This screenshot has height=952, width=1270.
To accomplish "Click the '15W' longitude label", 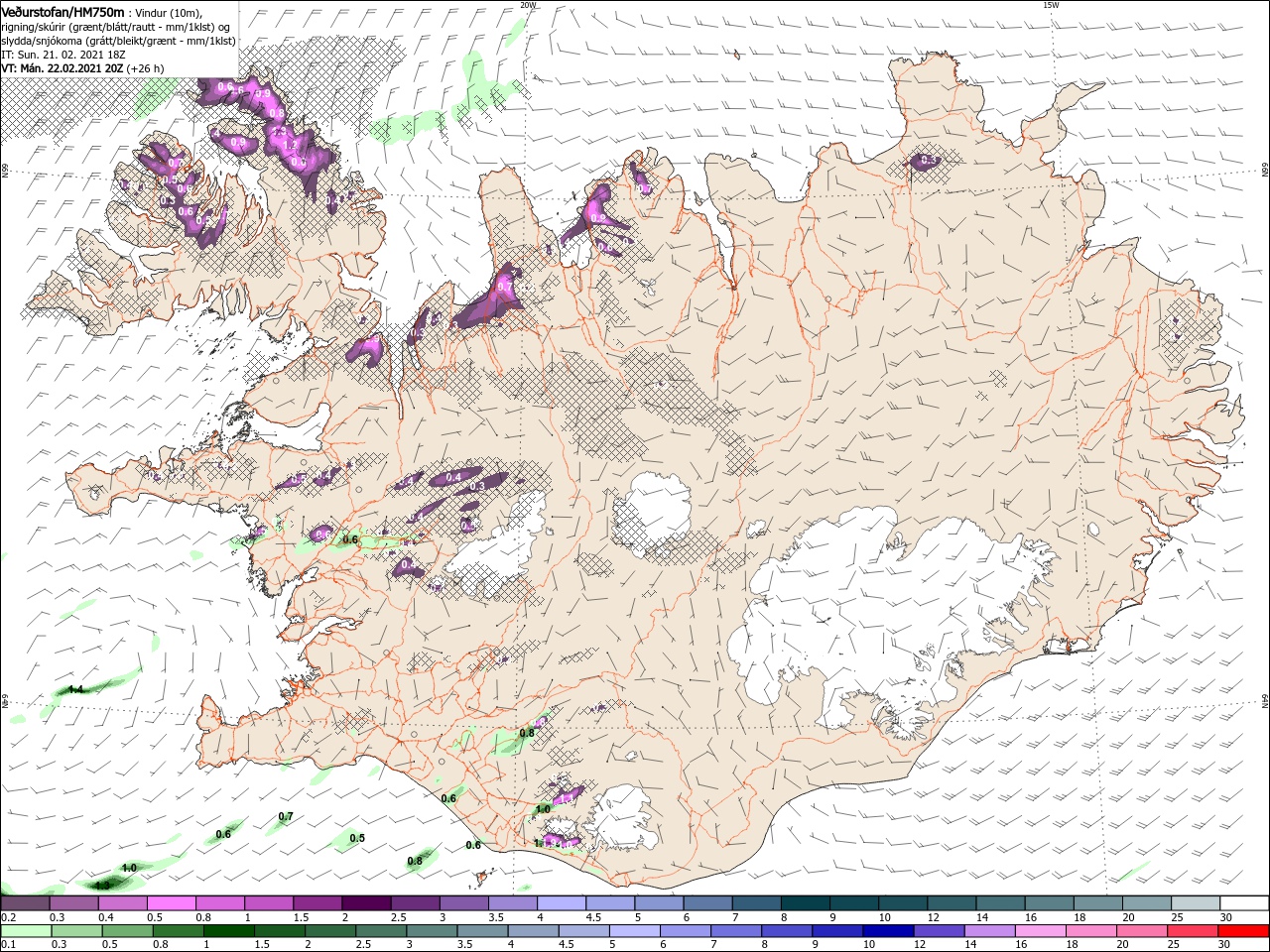I will tap(1051, 5).
